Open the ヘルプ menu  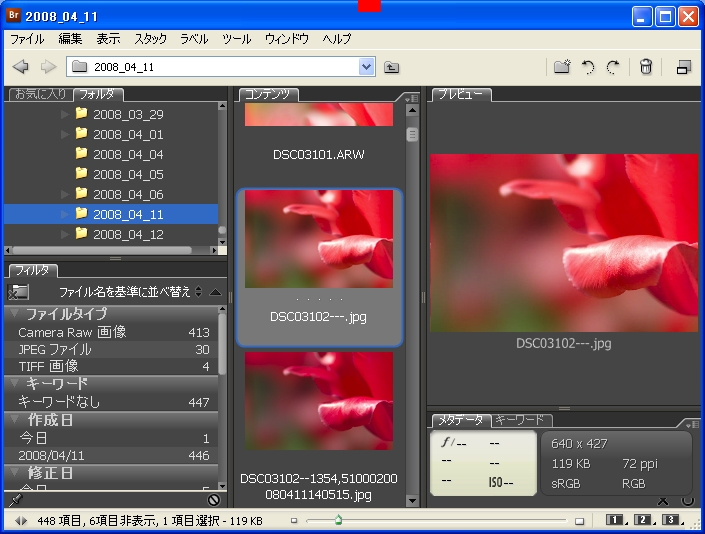337,39
